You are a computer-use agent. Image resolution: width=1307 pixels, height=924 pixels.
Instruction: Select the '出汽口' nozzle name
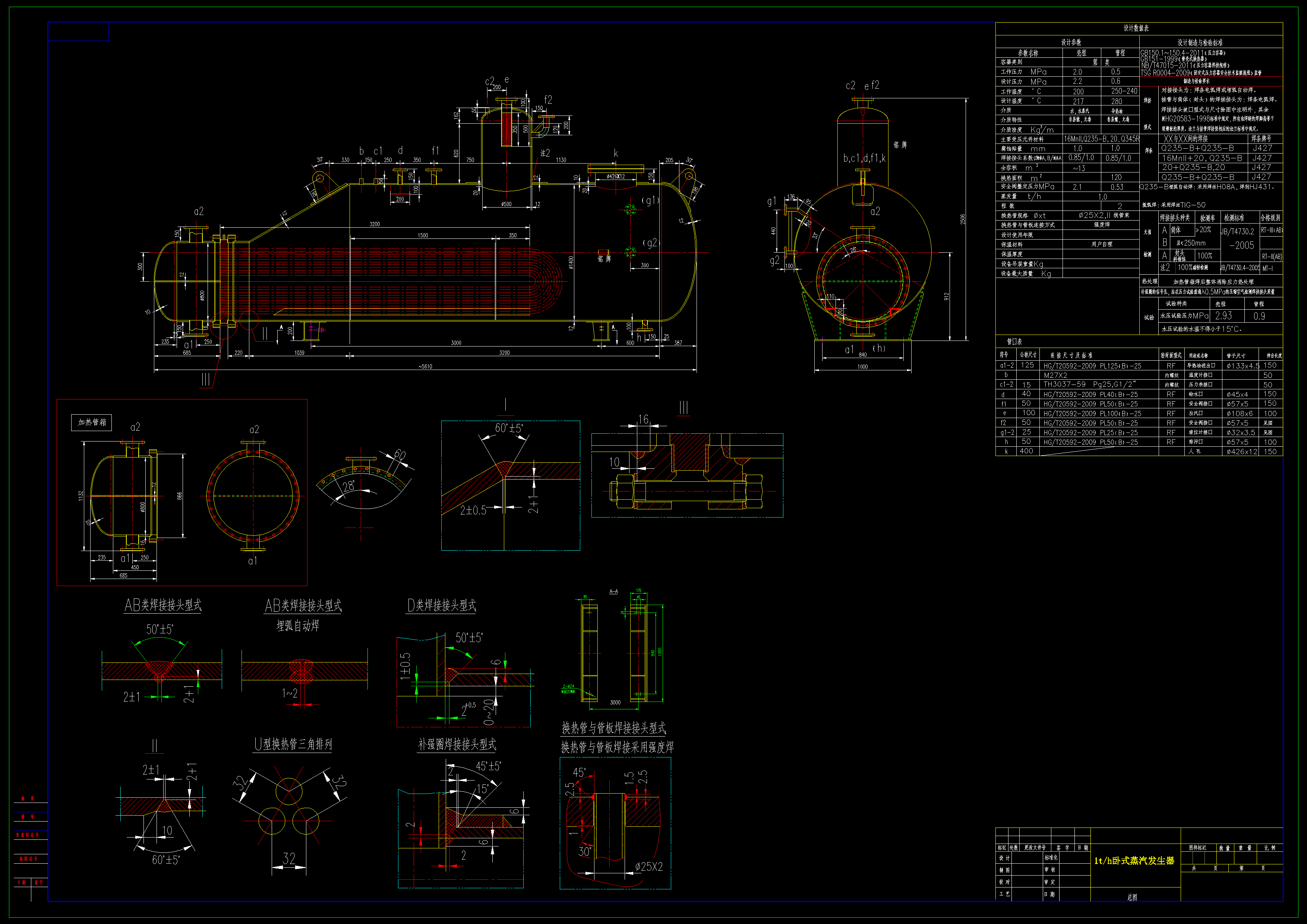point(1196,414)
